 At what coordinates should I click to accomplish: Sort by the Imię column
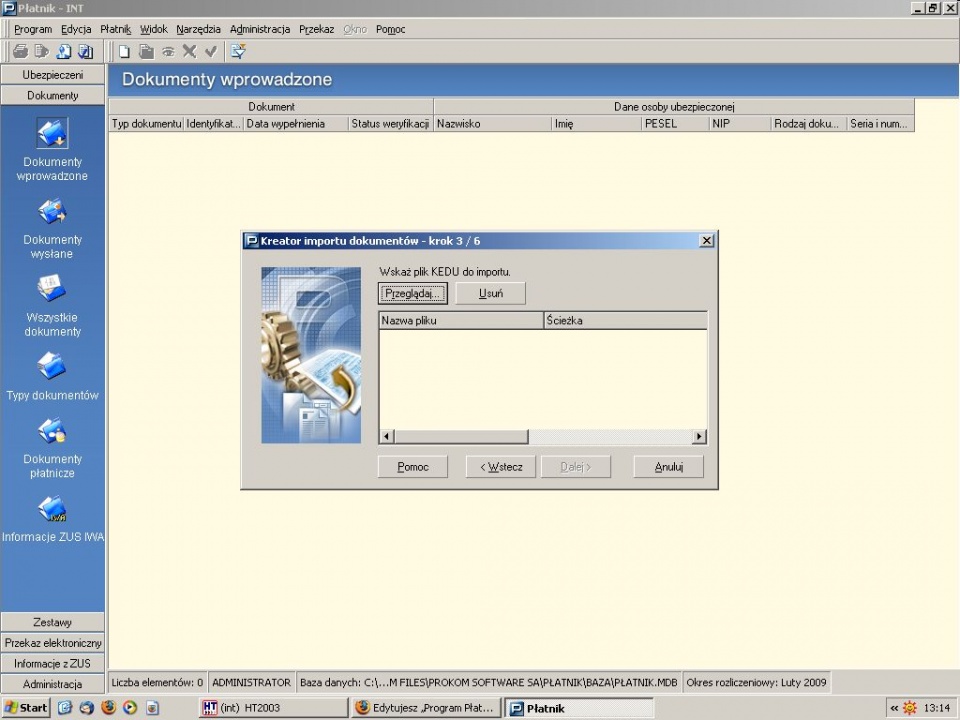point(596,124)
